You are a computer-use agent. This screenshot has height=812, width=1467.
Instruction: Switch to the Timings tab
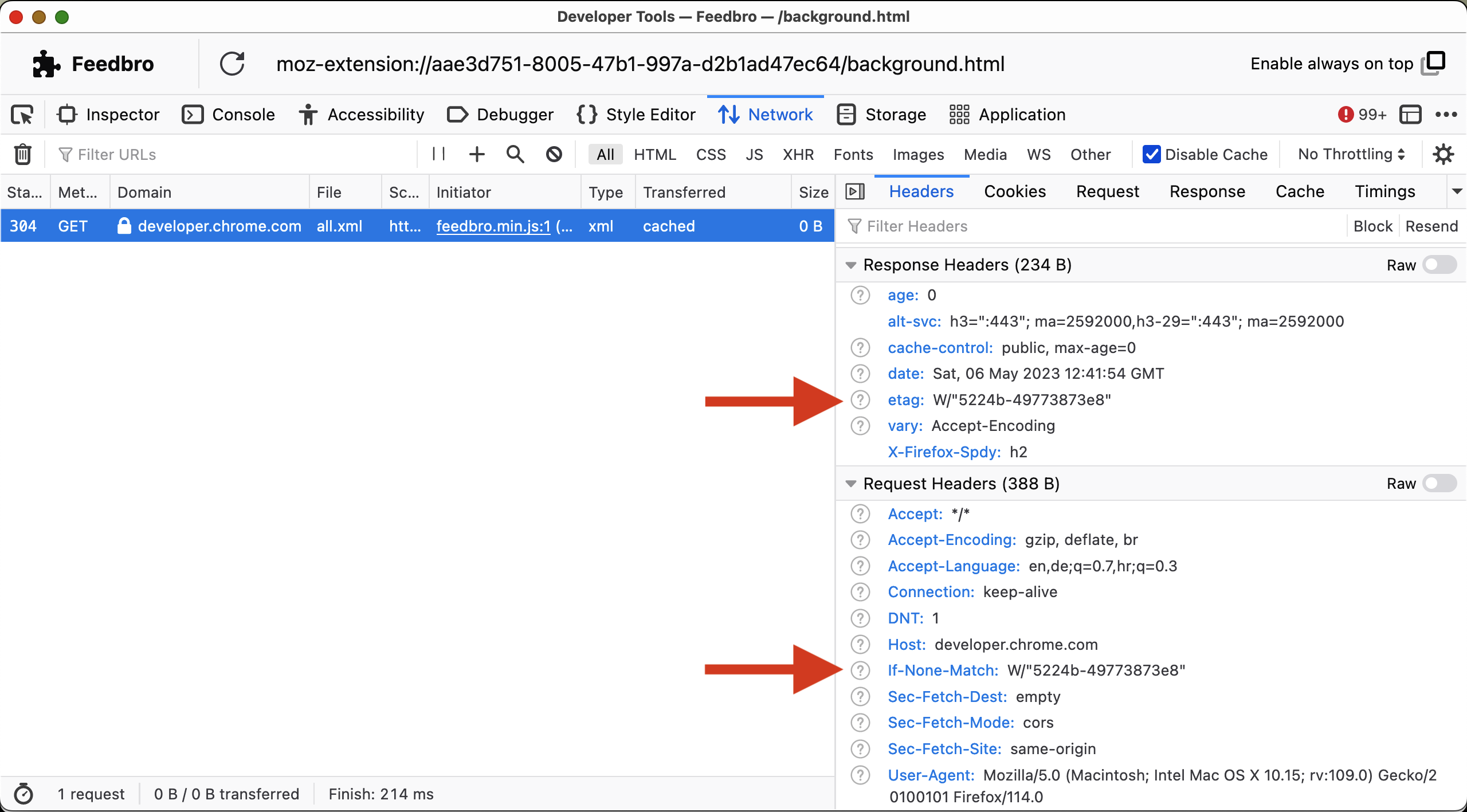[x=1384, y=191]
